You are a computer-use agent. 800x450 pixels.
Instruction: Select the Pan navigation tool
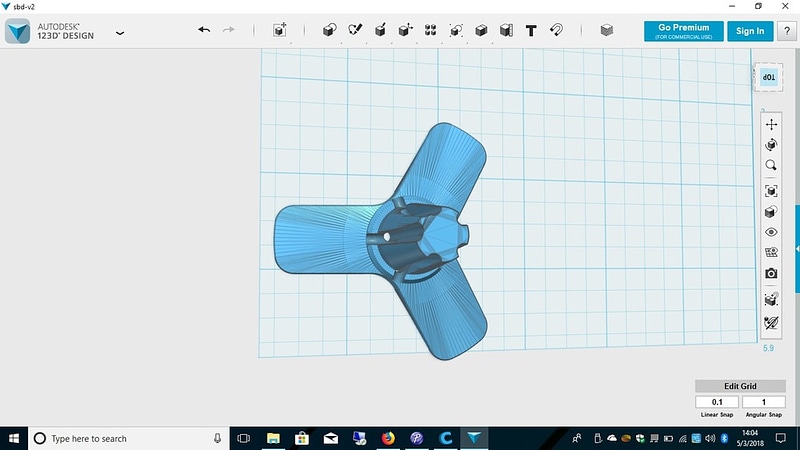[x=771, y=124]
